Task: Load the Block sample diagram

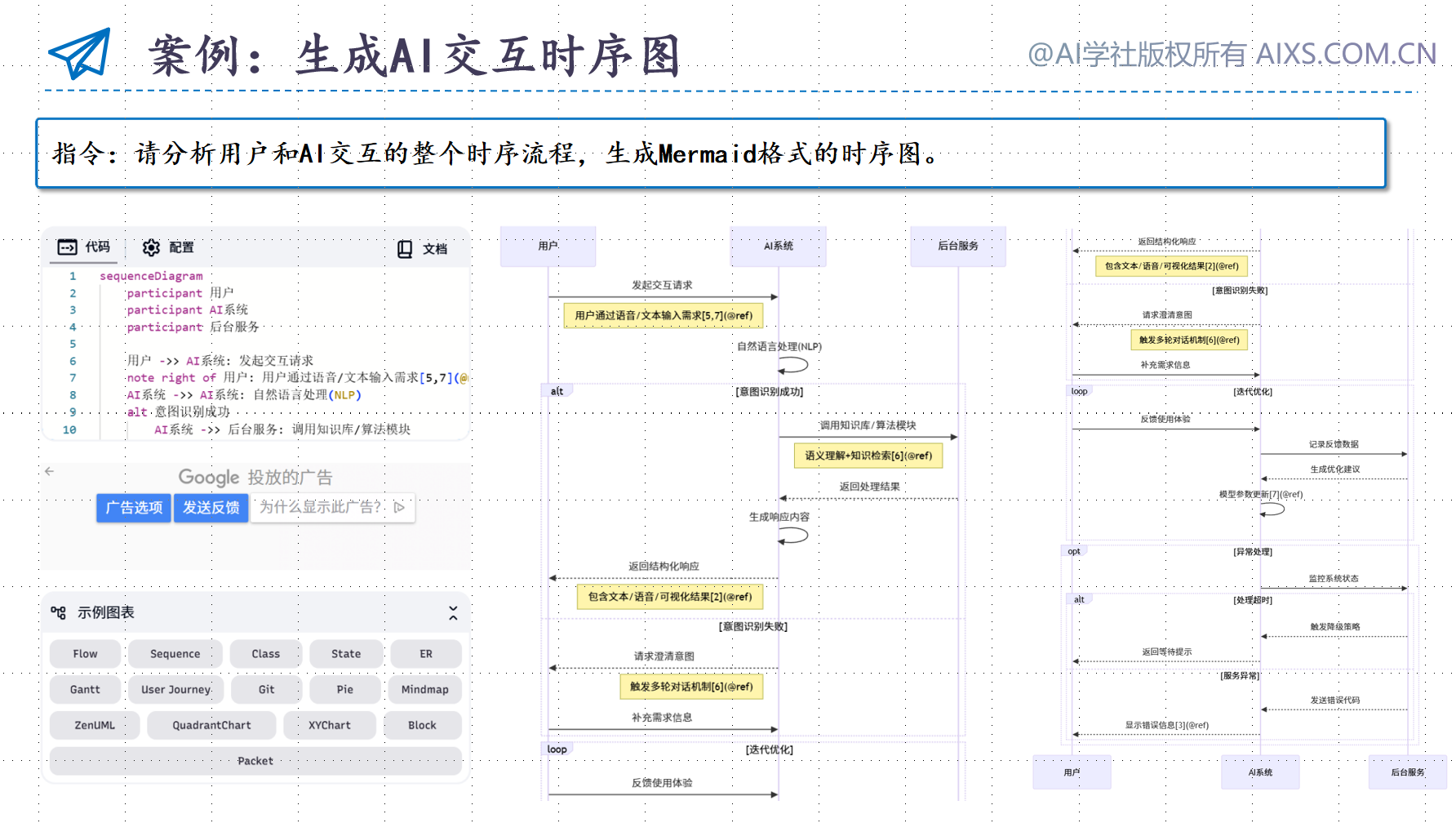Action: tap(422, 725)
